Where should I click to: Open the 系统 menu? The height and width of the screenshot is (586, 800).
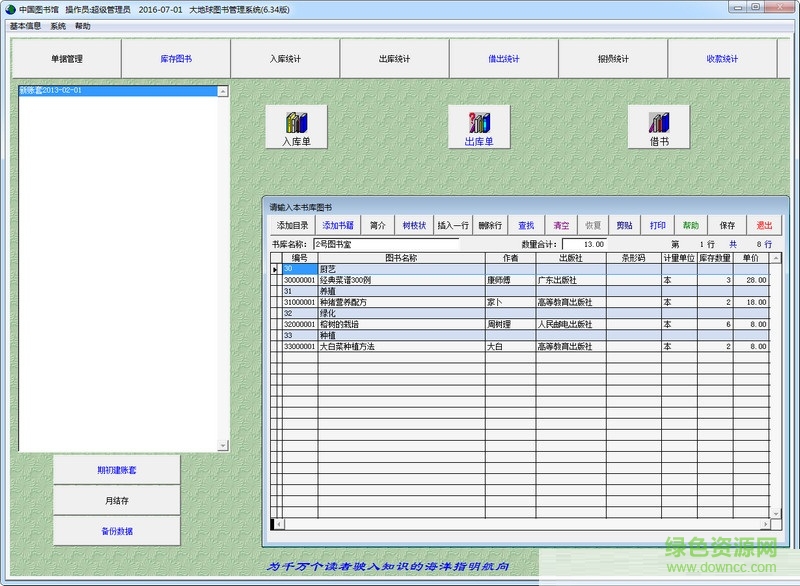tap(58, 26)
